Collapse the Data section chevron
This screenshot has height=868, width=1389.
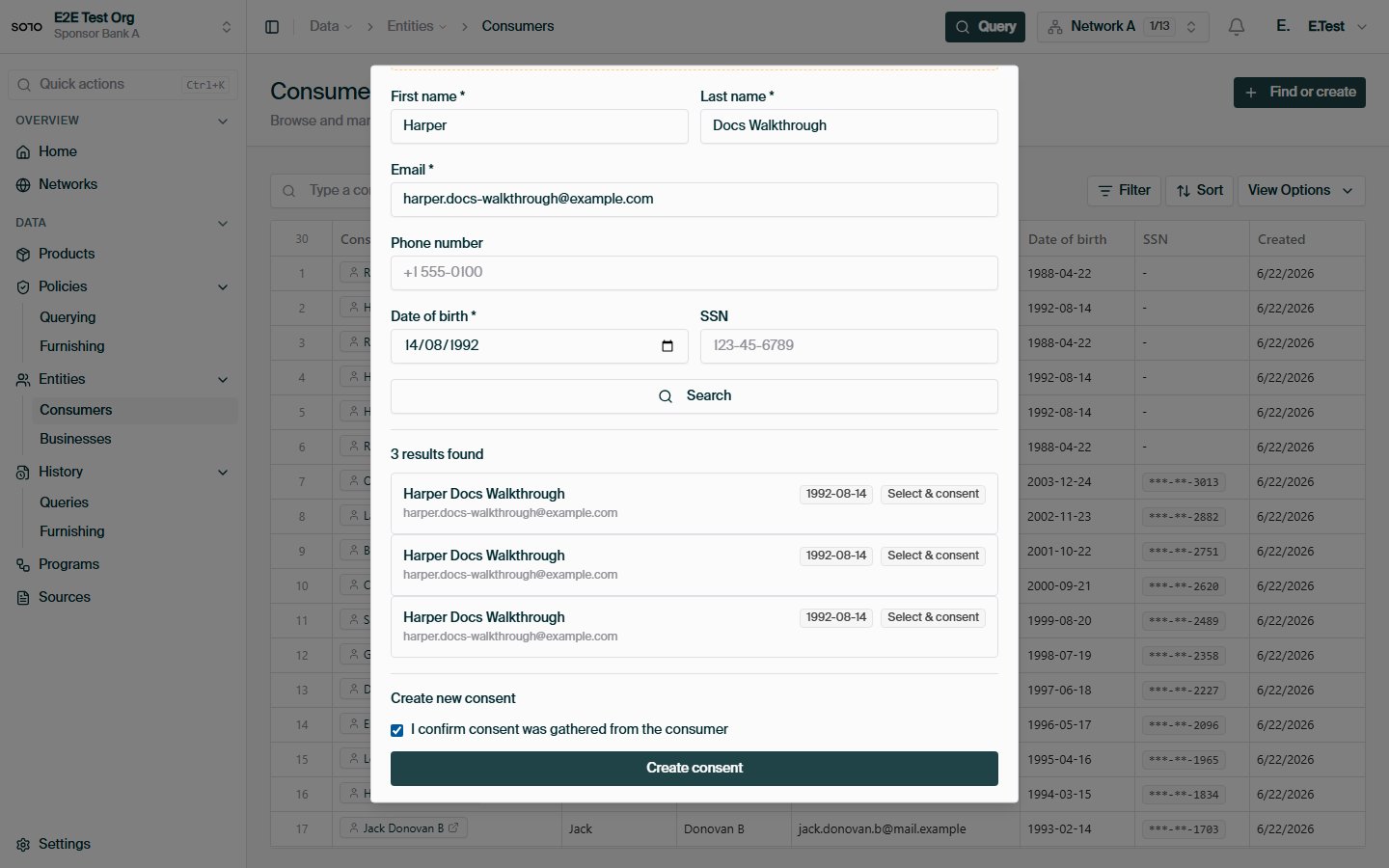pos(223,224)
